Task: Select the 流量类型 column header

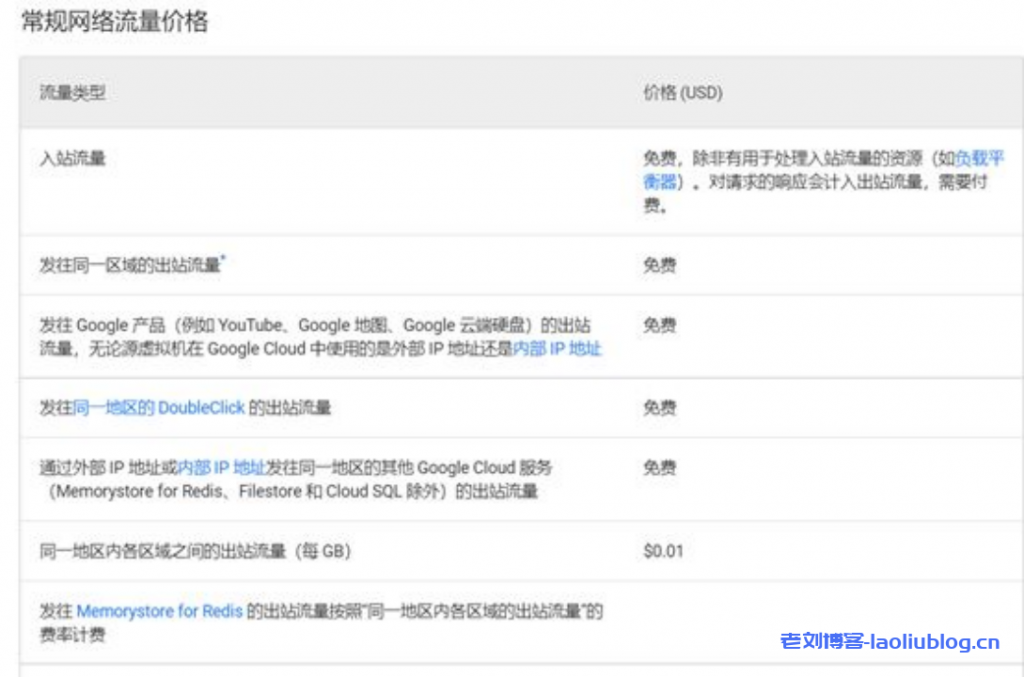Action: pos(72,93)
